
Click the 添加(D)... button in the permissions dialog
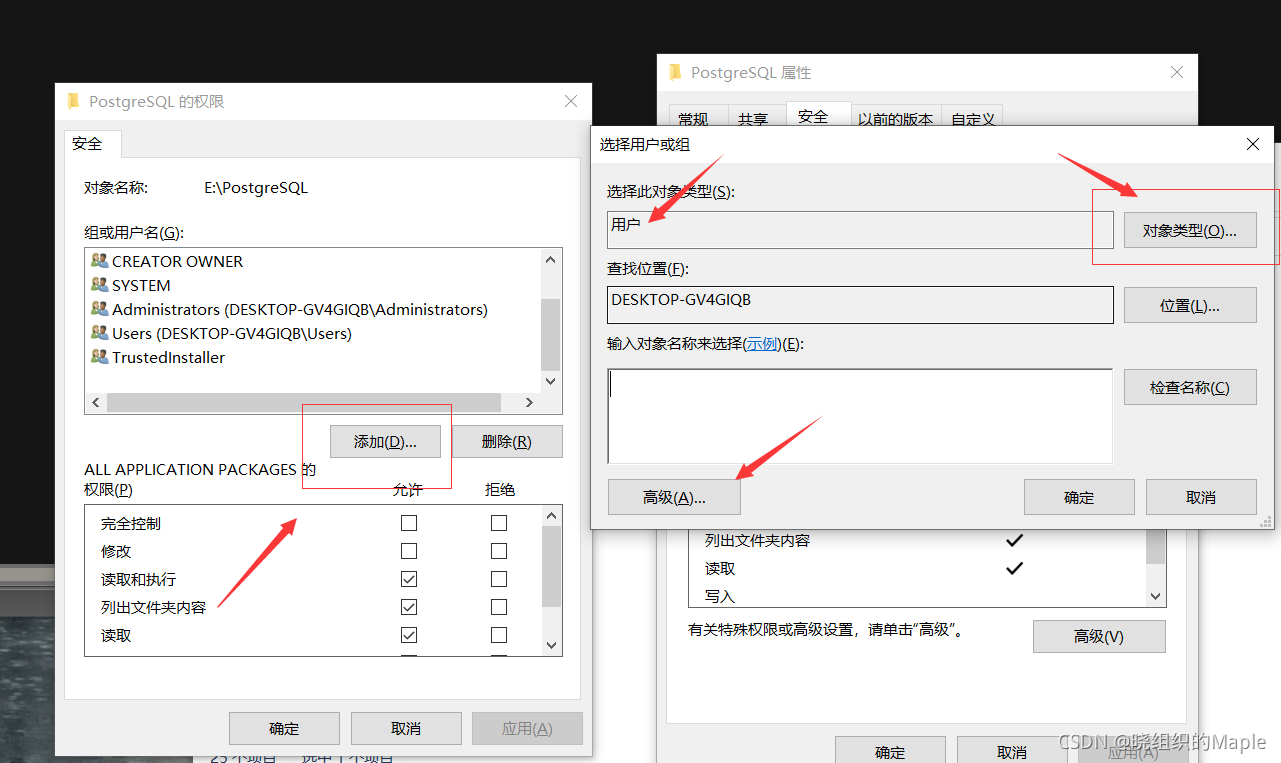tap(385, 441)
